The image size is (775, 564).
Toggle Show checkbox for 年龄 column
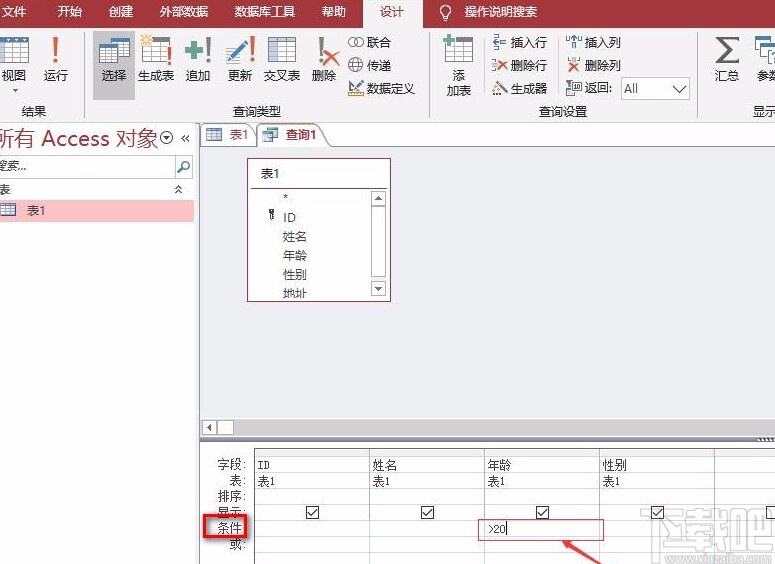542,512
